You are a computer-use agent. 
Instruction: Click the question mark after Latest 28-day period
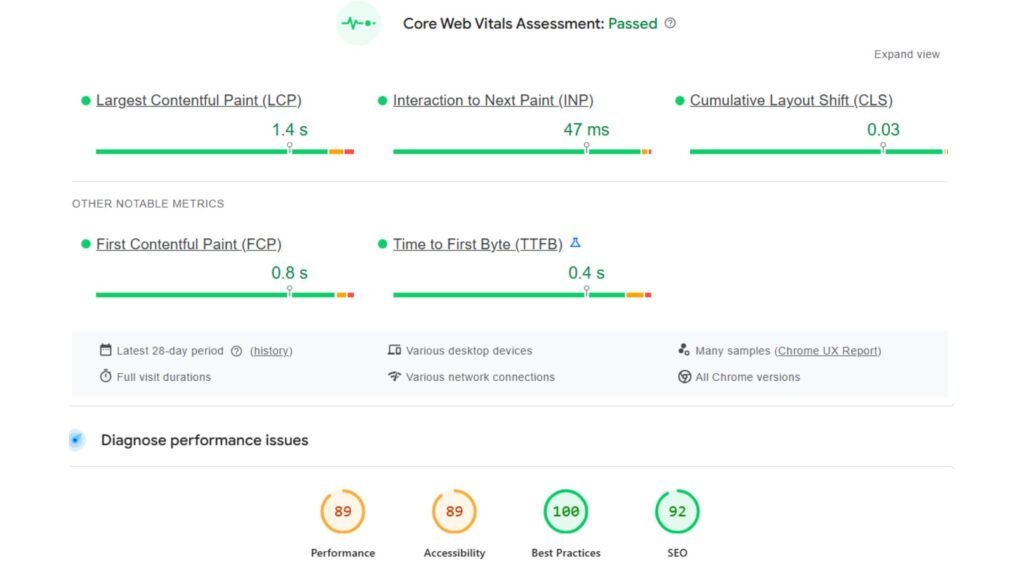[x=236, y=350]
